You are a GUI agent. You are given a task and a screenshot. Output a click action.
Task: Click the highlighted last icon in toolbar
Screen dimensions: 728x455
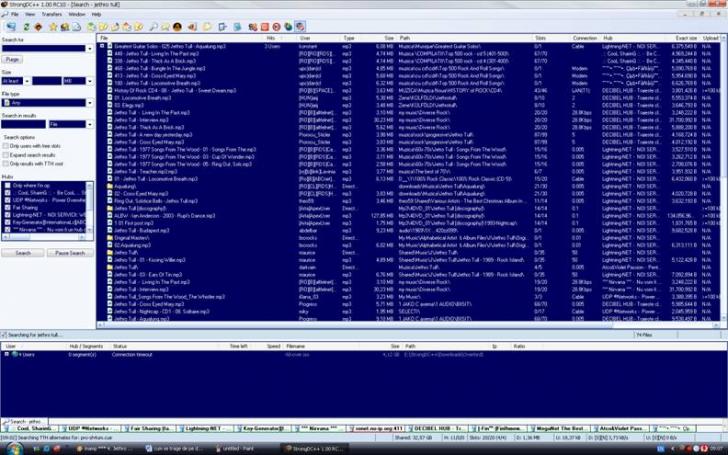(300, 25)
